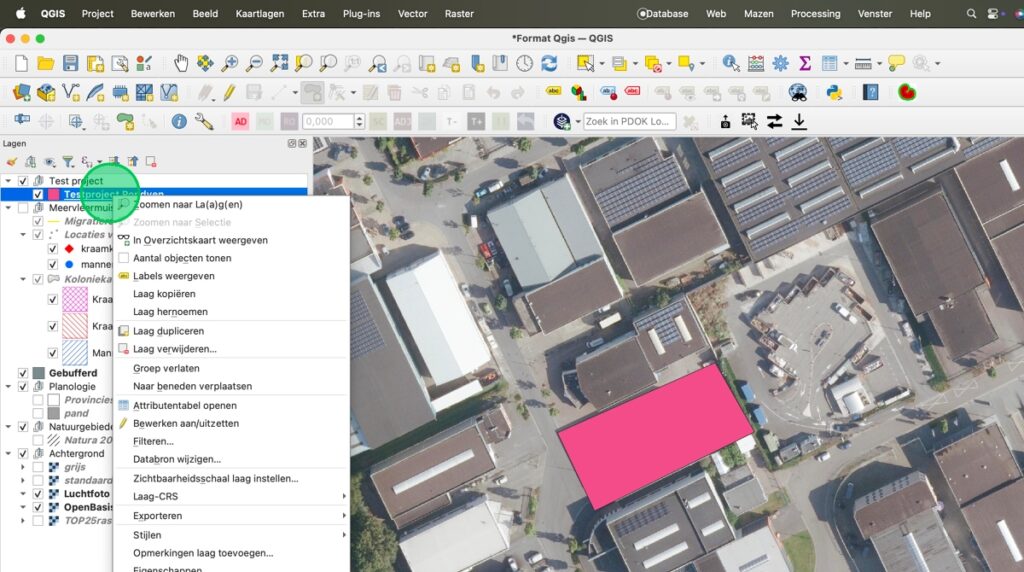Image resolution: width=1024 pixels, height=572 pixels.
Task: Open the Kaartlagen menu in the menu bar
Action: [259, 14]
